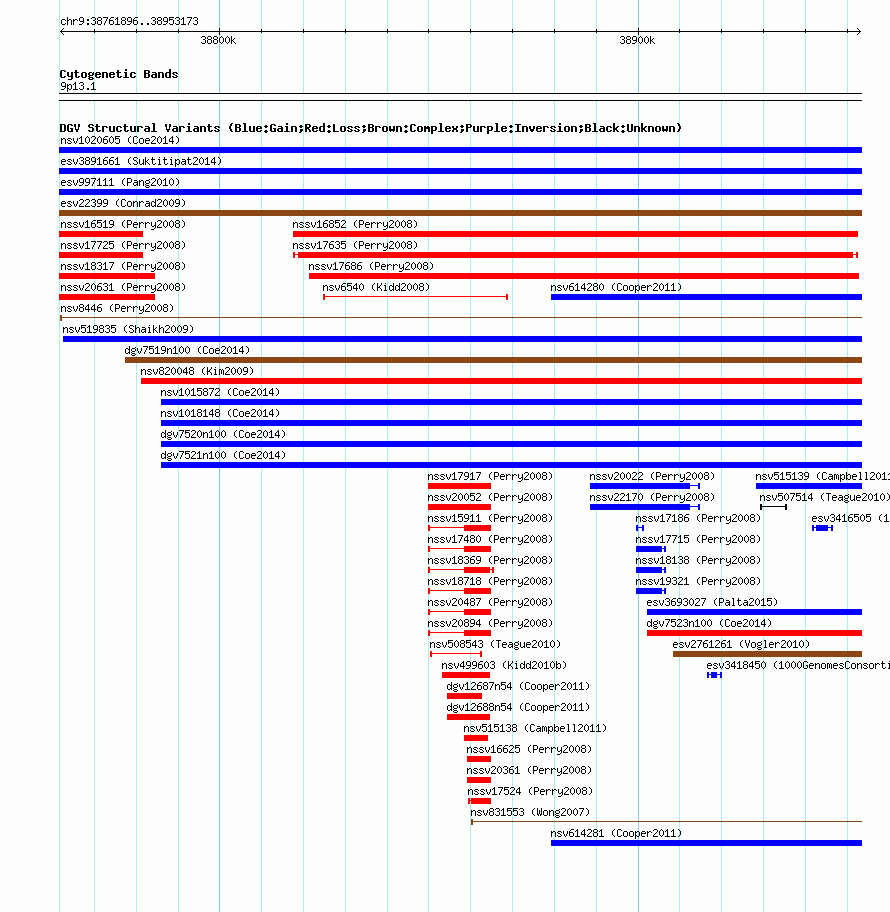Screen dimensions: 890x912
Task: Click nssv15911 (Perry2008) label
Action: [490, 518]
